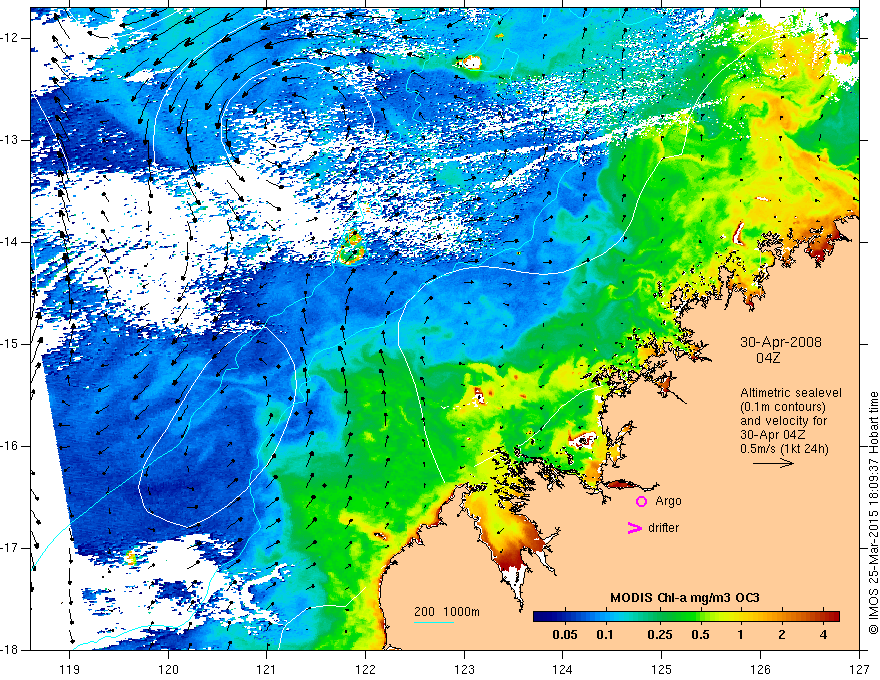880x680 pixels.
Task: Click longitude axis label 125
Action: coord(662,669)
